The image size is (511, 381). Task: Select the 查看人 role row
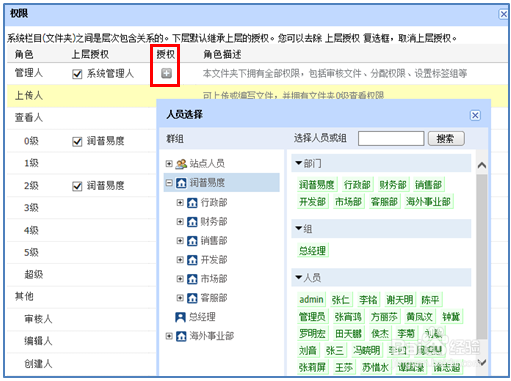coord(82,118)
